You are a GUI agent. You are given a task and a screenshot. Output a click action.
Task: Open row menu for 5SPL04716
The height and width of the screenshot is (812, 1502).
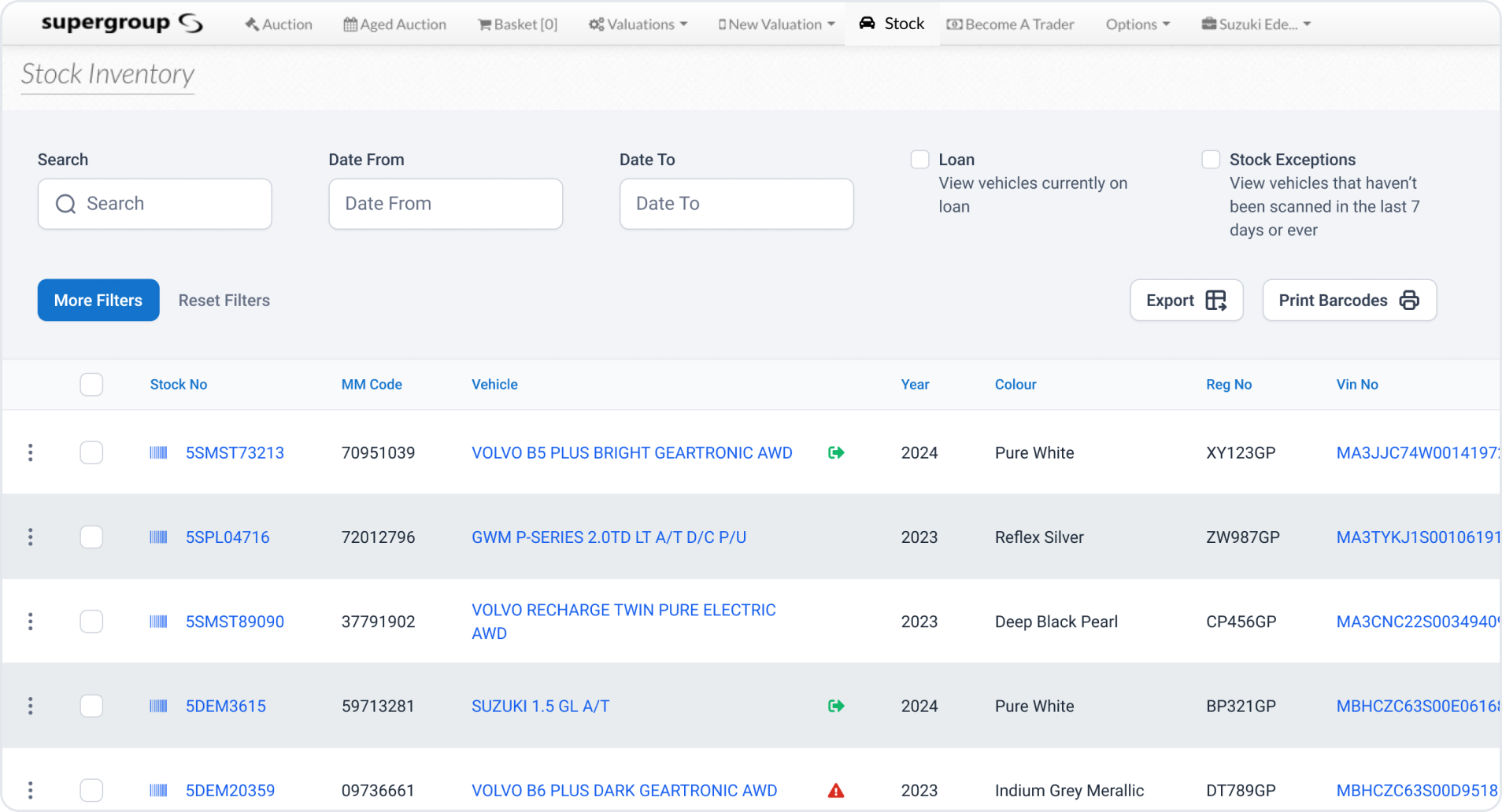pyautogui.click(x=31, y=537)
